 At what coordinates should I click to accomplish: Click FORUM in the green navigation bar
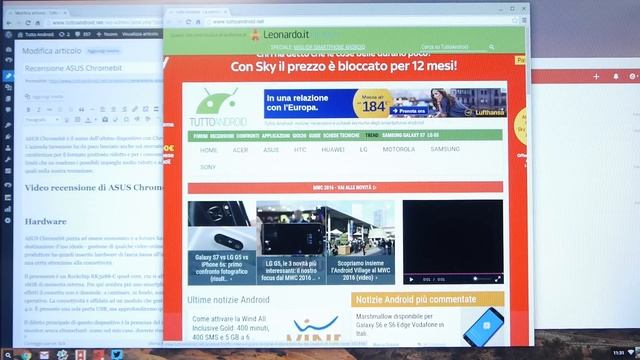pyautogui.click(x=200, y=136)
